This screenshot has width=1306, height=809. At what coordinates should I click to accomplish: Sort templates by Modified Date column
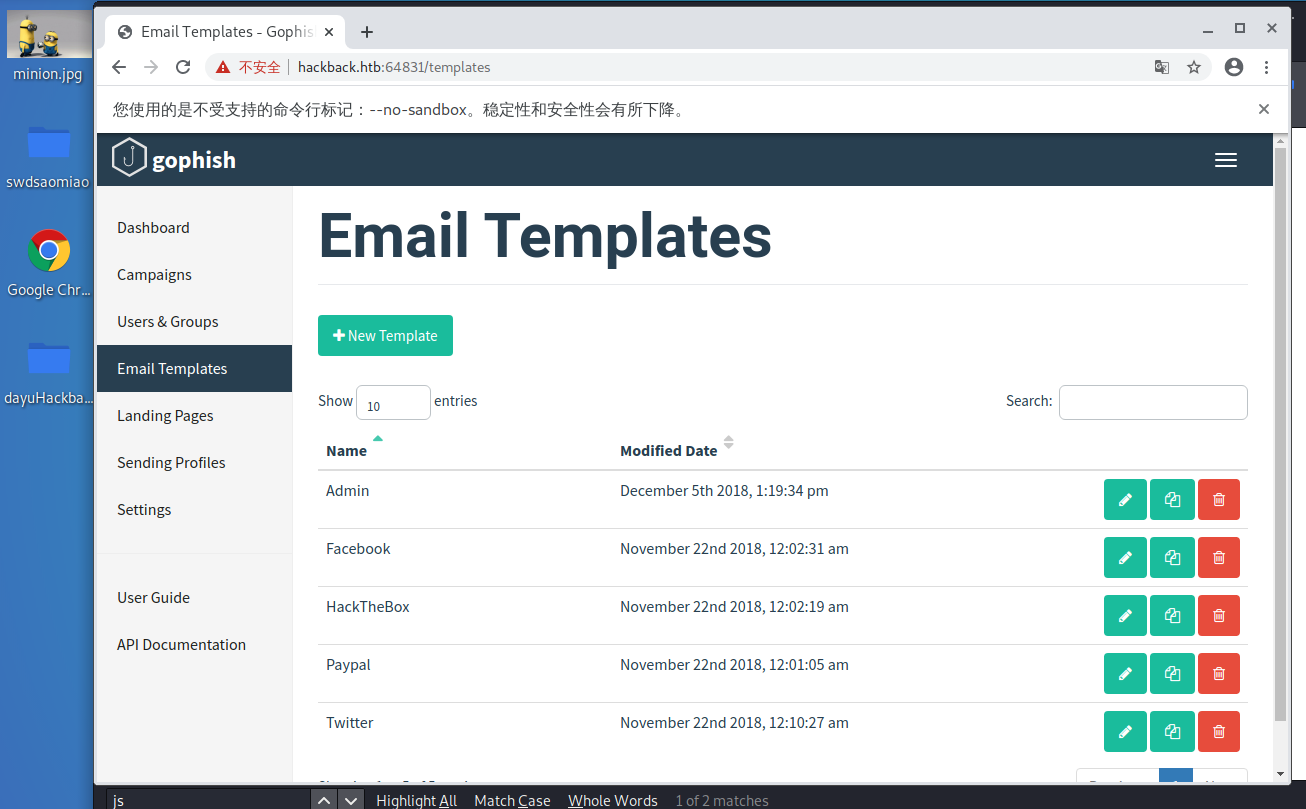click(668, 450)
